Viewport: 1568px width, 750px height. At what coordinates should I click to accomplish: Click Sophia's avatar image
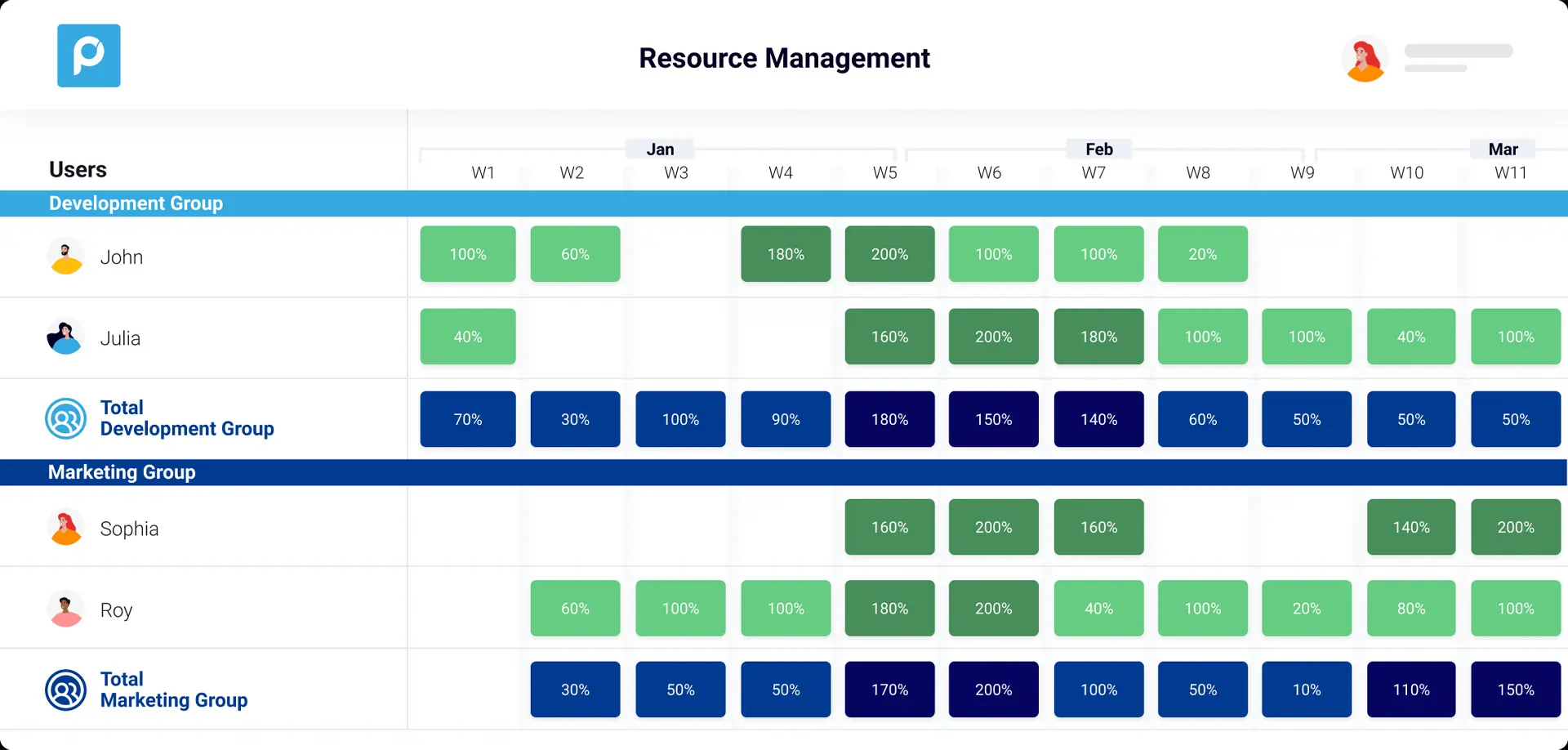[x=65, y=527]
